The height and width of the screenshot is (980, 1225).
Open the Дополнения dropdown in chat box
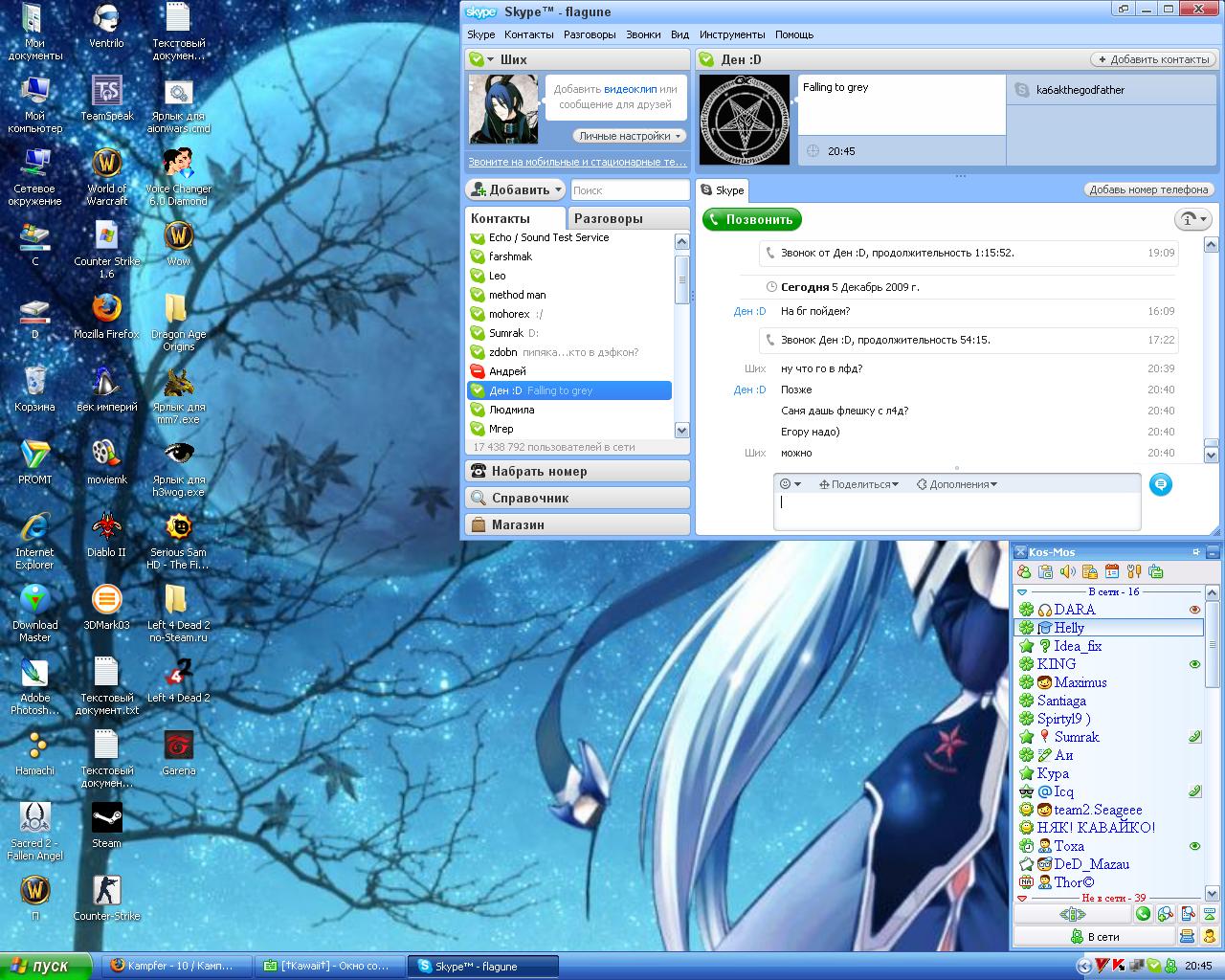pyautogui.click(x=957, y=484)
